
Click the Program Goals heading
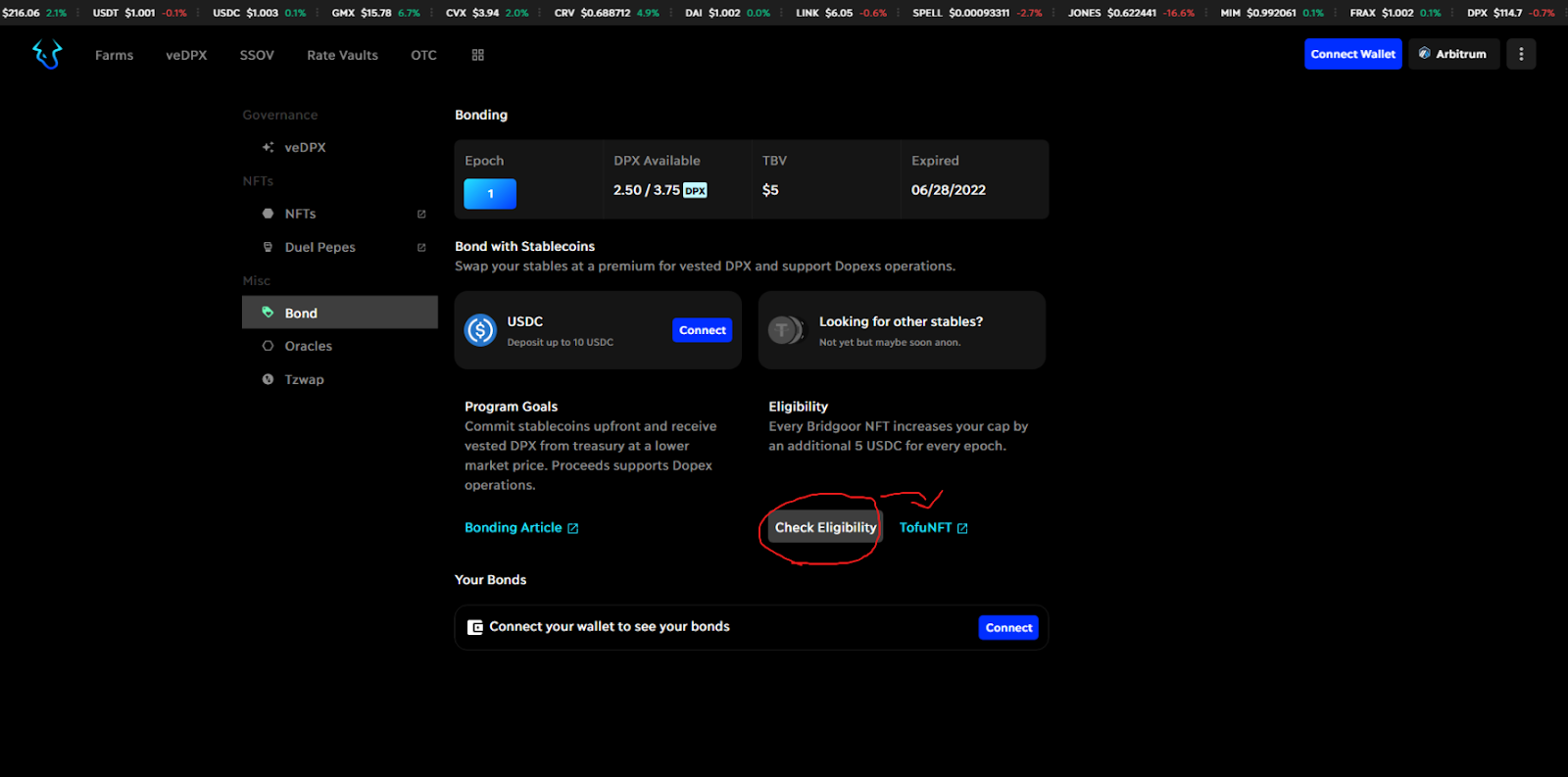pyautogui.click(x=511, y=407)
